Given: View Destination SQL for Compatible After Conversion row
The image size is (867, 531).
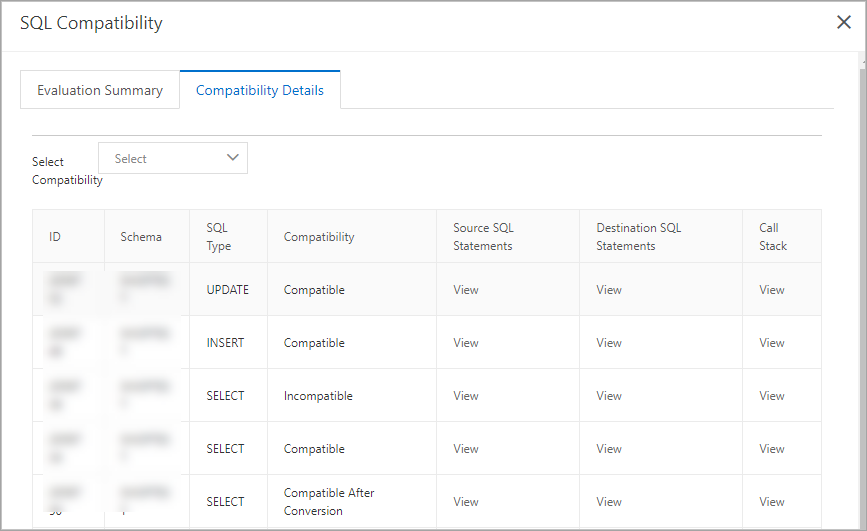Looking at the screenshot, I should 609,502.
